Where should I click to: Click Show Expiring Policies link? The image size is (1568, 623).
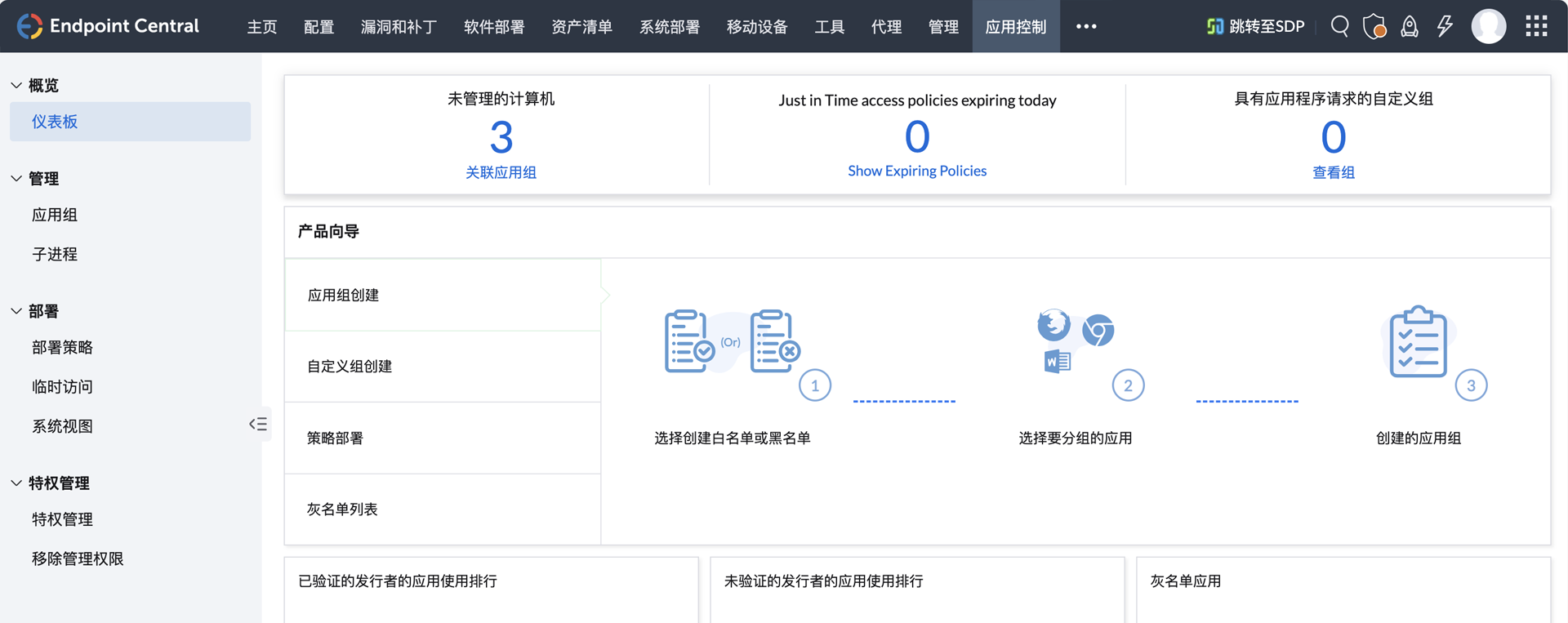pyautogui.click(x=916, y=171)
